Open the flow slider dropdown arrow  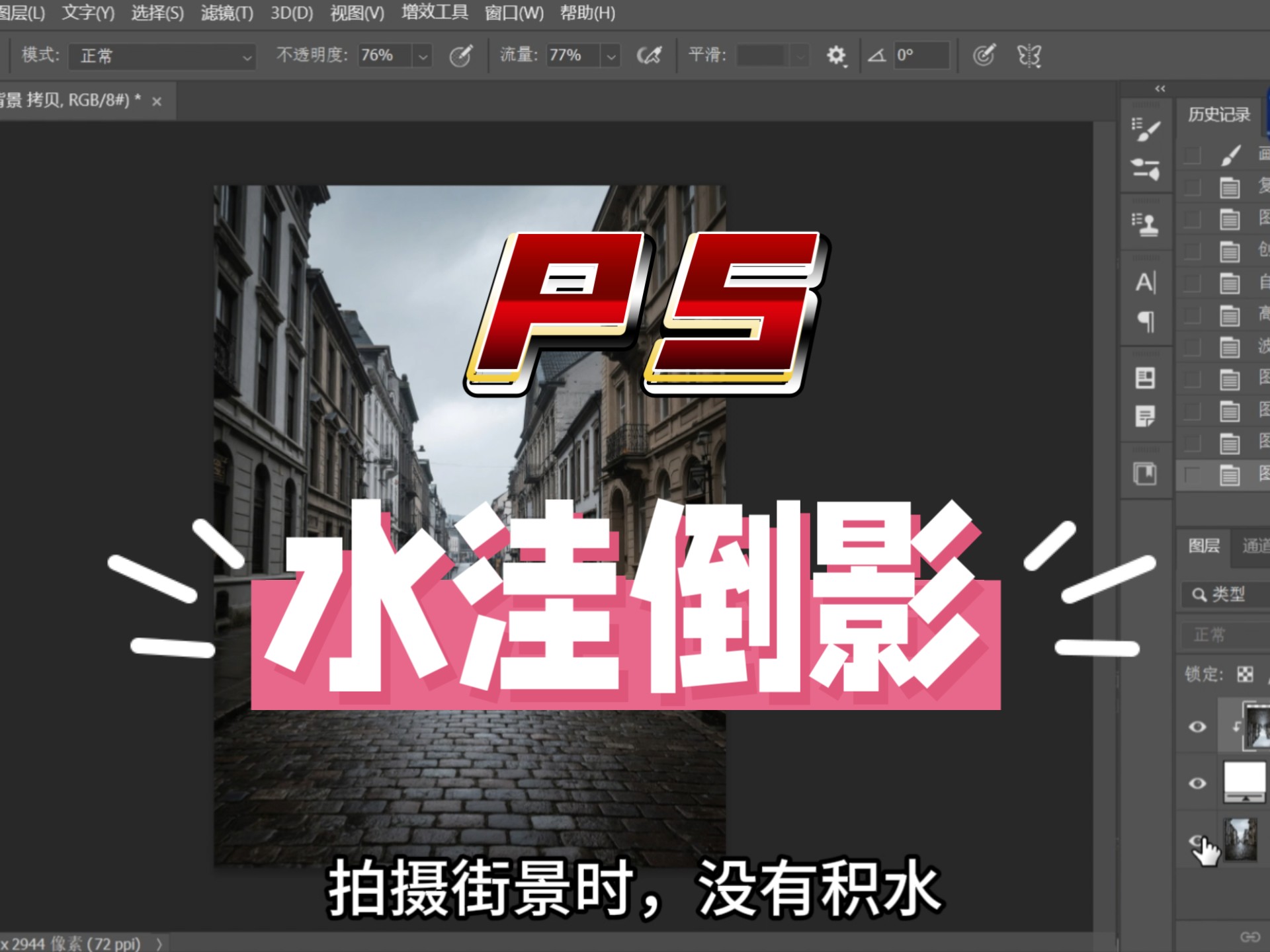pos(611,56)
